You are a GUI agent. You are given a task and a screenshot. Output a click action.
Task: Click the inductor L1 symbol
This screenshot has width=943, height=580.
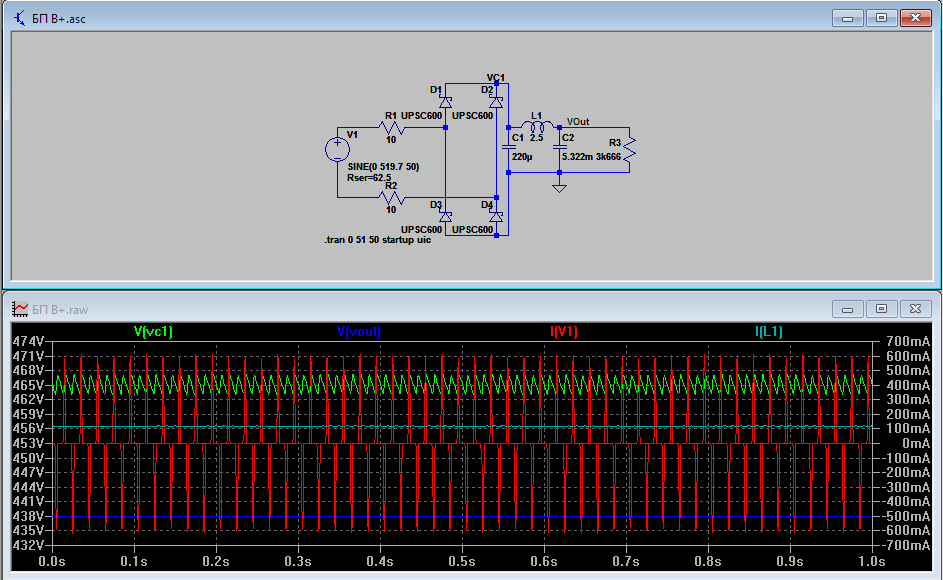[535, 127]
